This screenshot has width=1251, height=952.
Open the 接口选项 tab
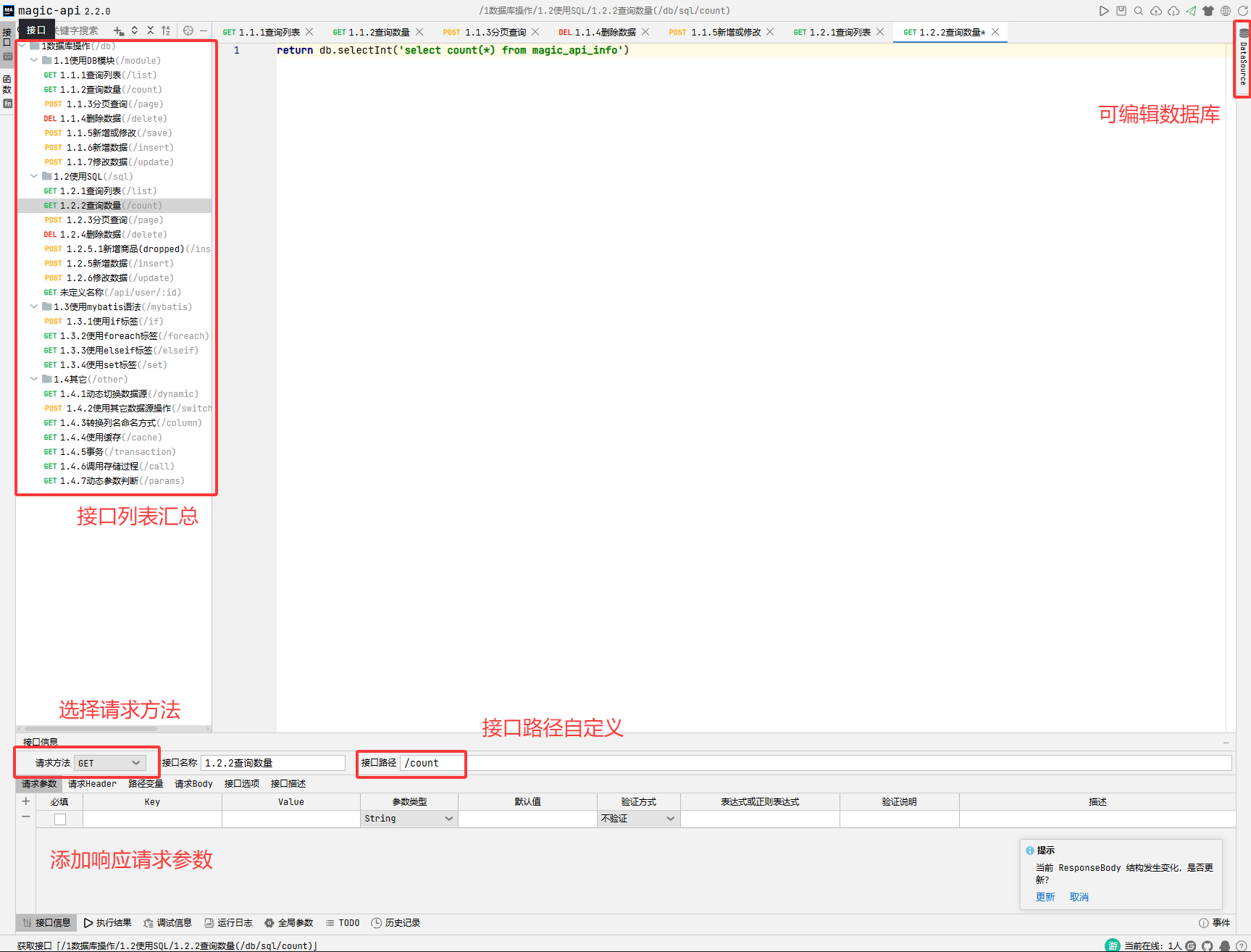coord(241,784)
